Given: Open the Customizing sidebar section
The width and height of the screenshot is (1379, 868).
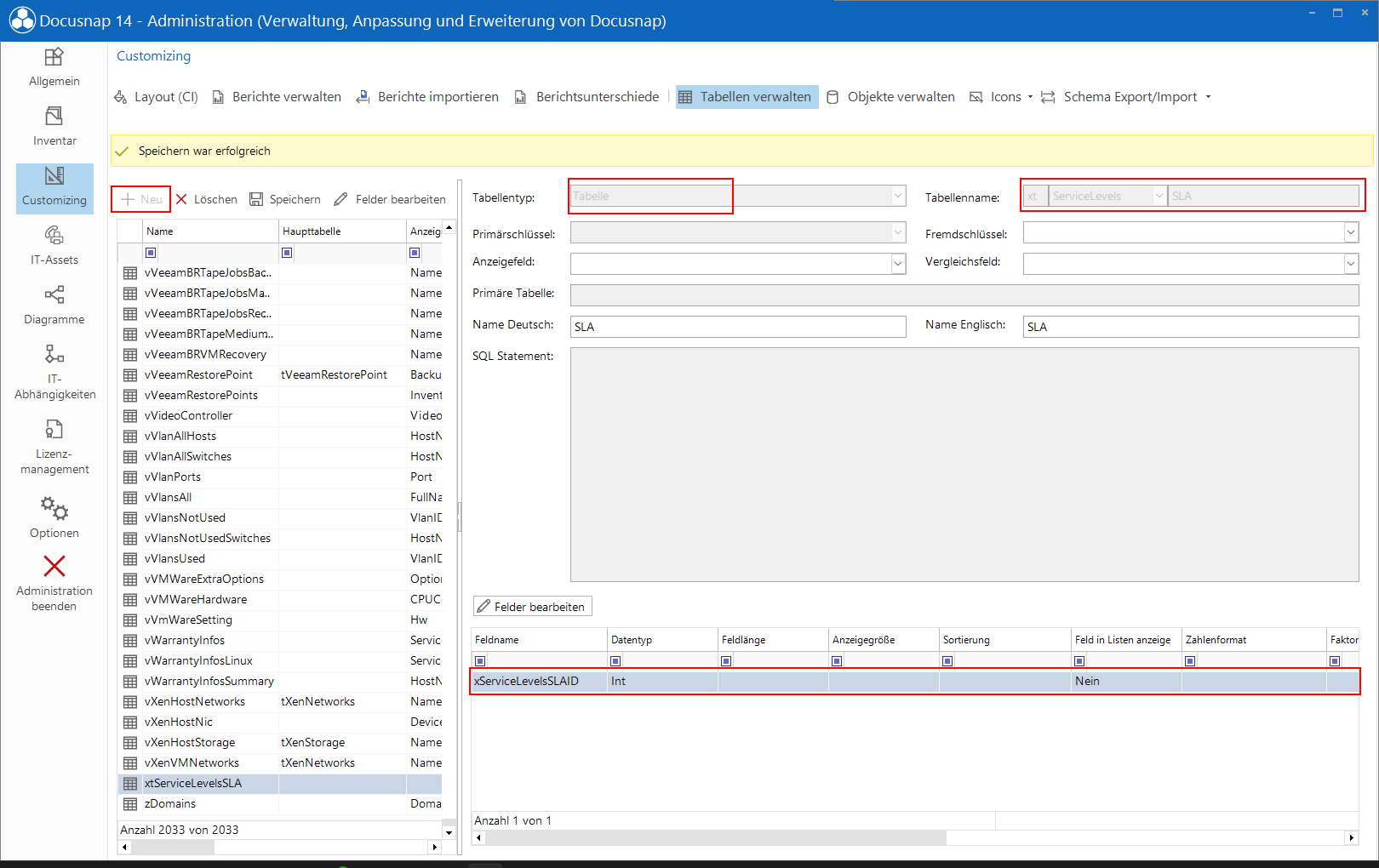Looking at the screenshot, I should click(x=54, y=188).
